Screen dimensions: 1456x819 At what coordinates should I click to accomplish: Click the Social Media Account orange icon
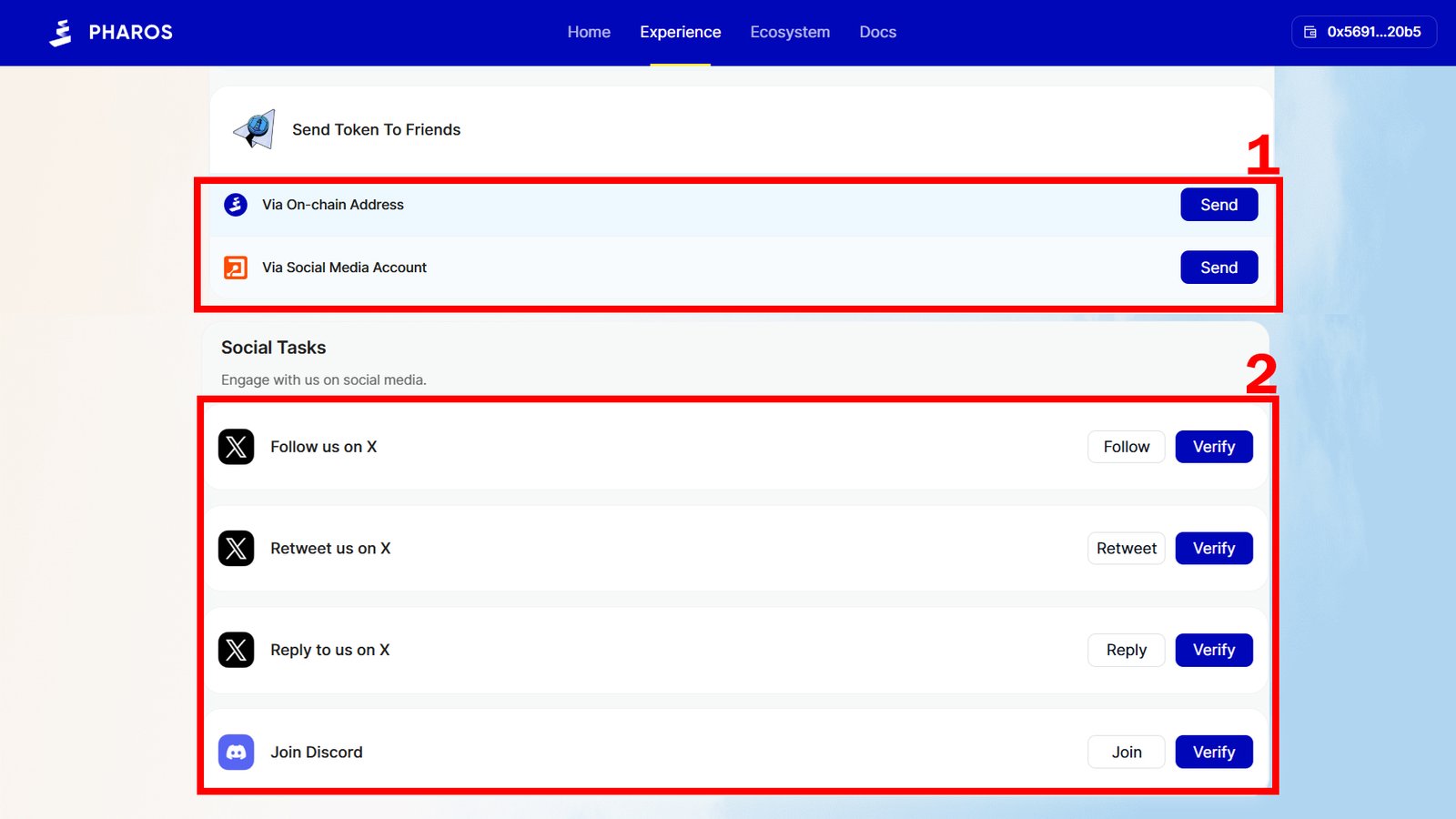point(236,268)
